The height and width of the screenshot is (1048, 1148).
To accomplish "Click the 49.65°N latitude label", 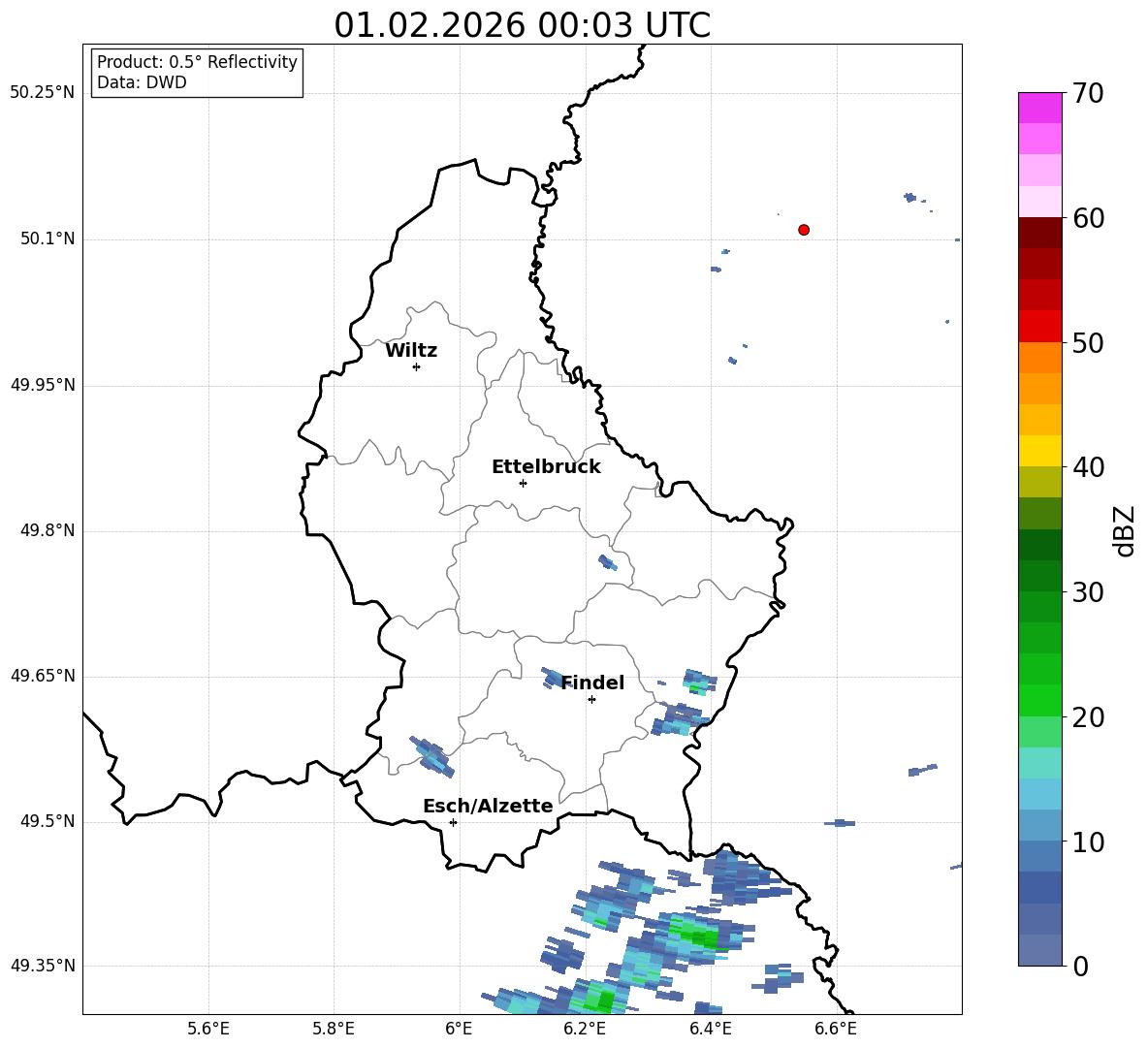I will click(43, 676).
